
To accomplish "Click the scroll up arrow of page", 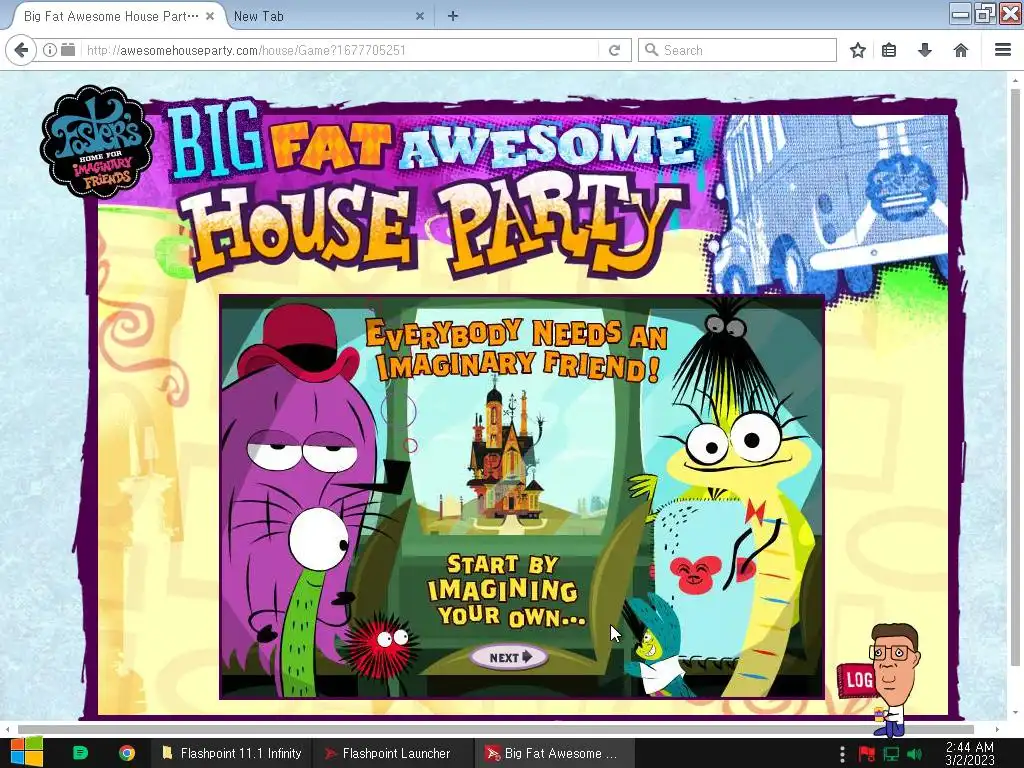I will coord(1015,80).
